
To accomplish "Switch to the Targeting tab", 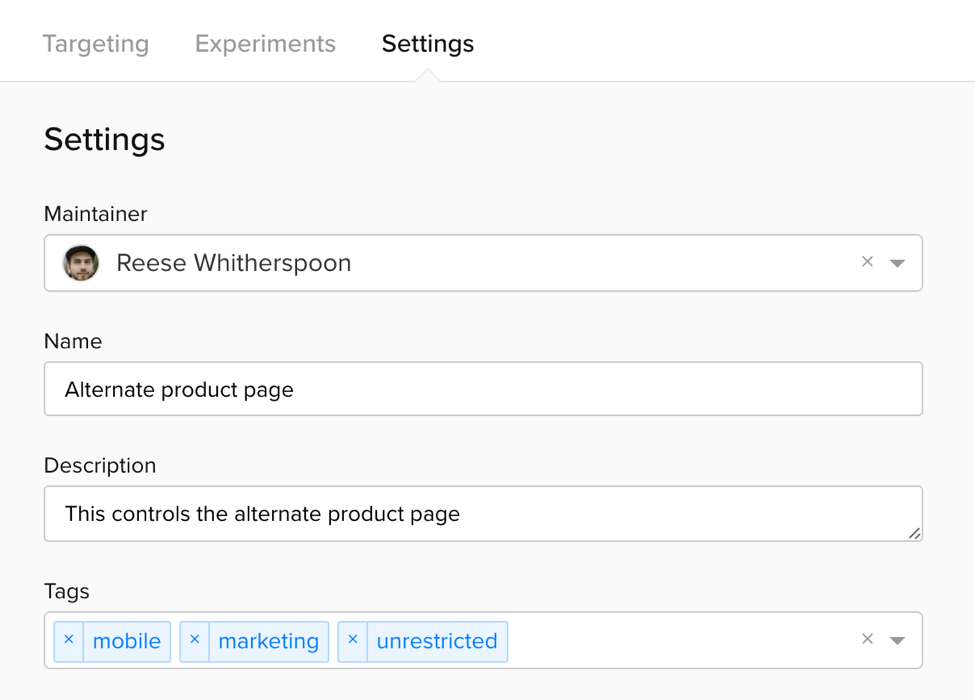I will coord(96,44).
